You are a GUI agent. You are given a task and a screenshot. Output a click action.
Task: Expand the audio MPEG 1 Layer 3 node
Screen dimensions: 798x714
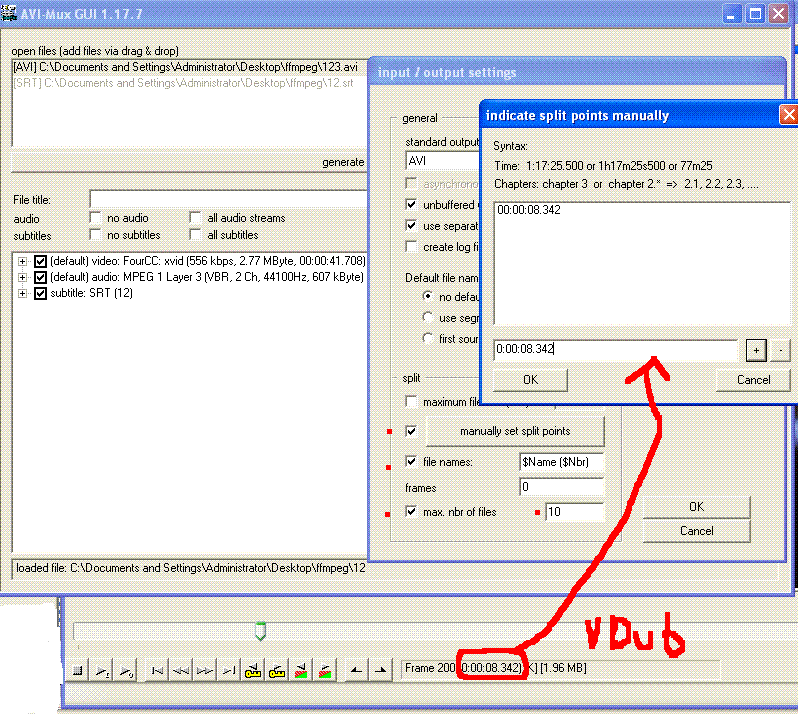pyautogui.click(x=22, y=277)
